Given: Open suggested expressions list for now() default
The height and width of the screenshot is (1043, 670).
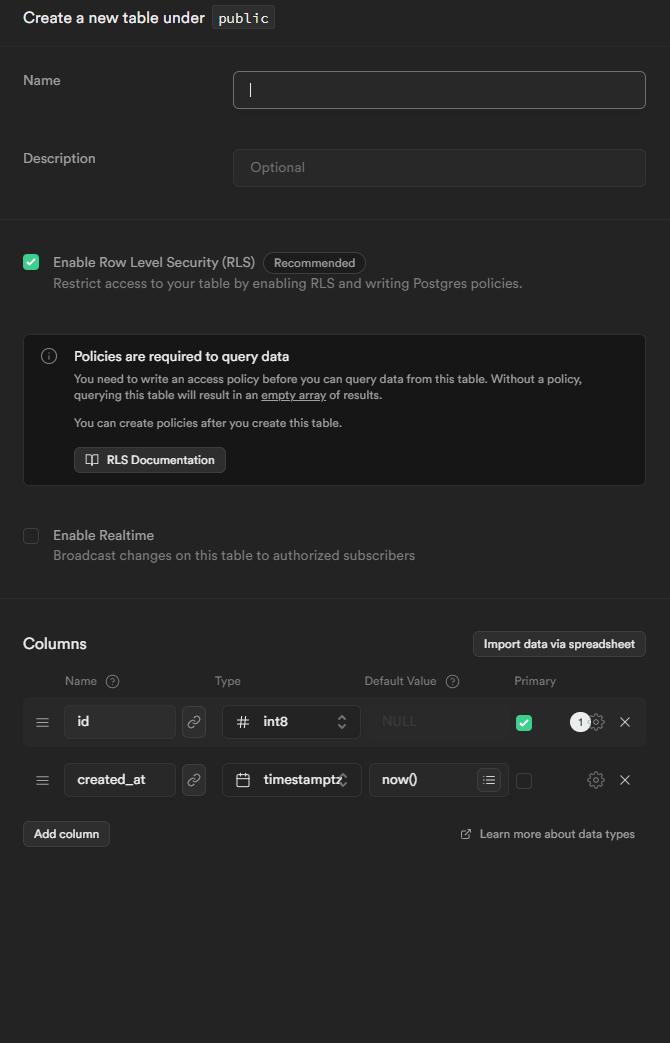Looking at the screenshot, I should (x=489, y=780).
